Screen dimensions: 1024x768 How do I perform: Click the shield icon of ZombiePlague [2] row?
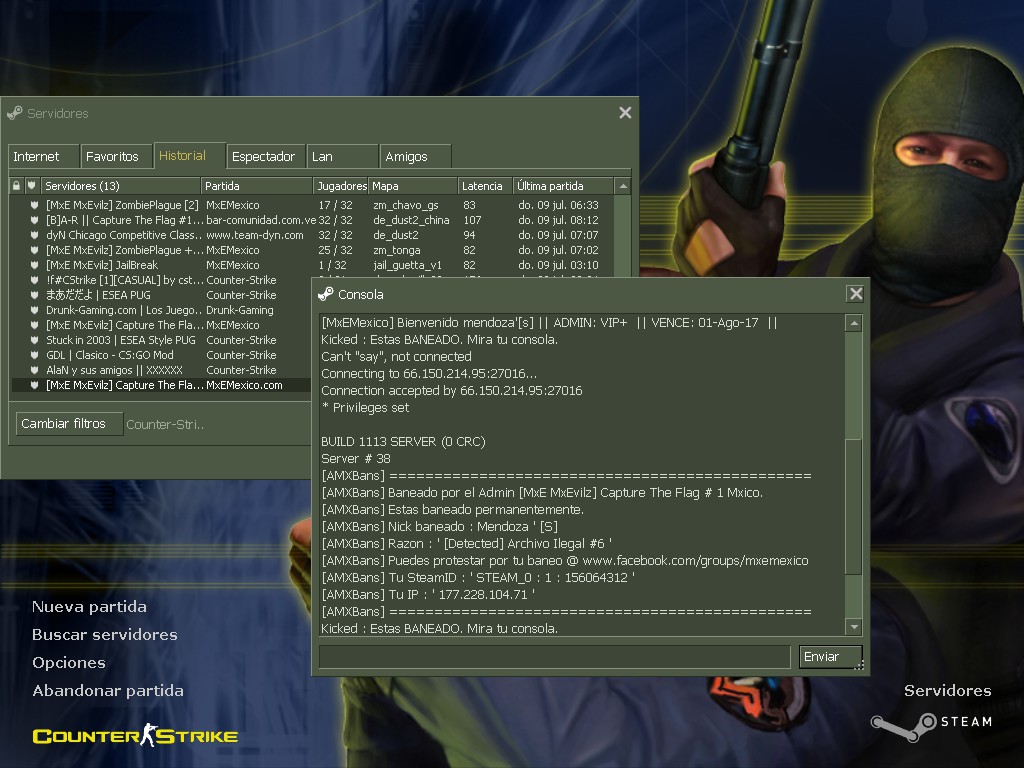coord(34,205)
